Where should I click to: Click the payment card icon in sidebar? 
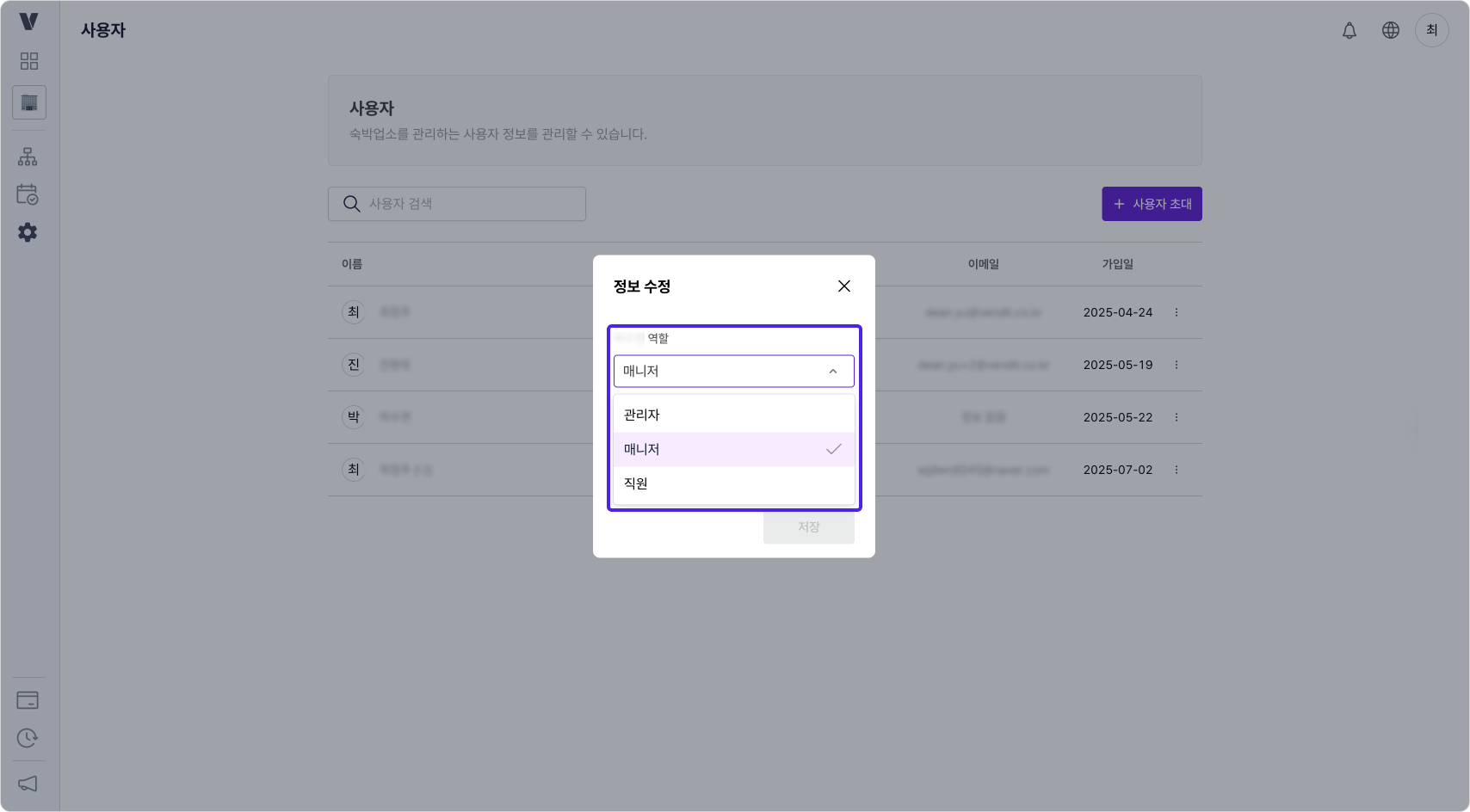[28, 699]
